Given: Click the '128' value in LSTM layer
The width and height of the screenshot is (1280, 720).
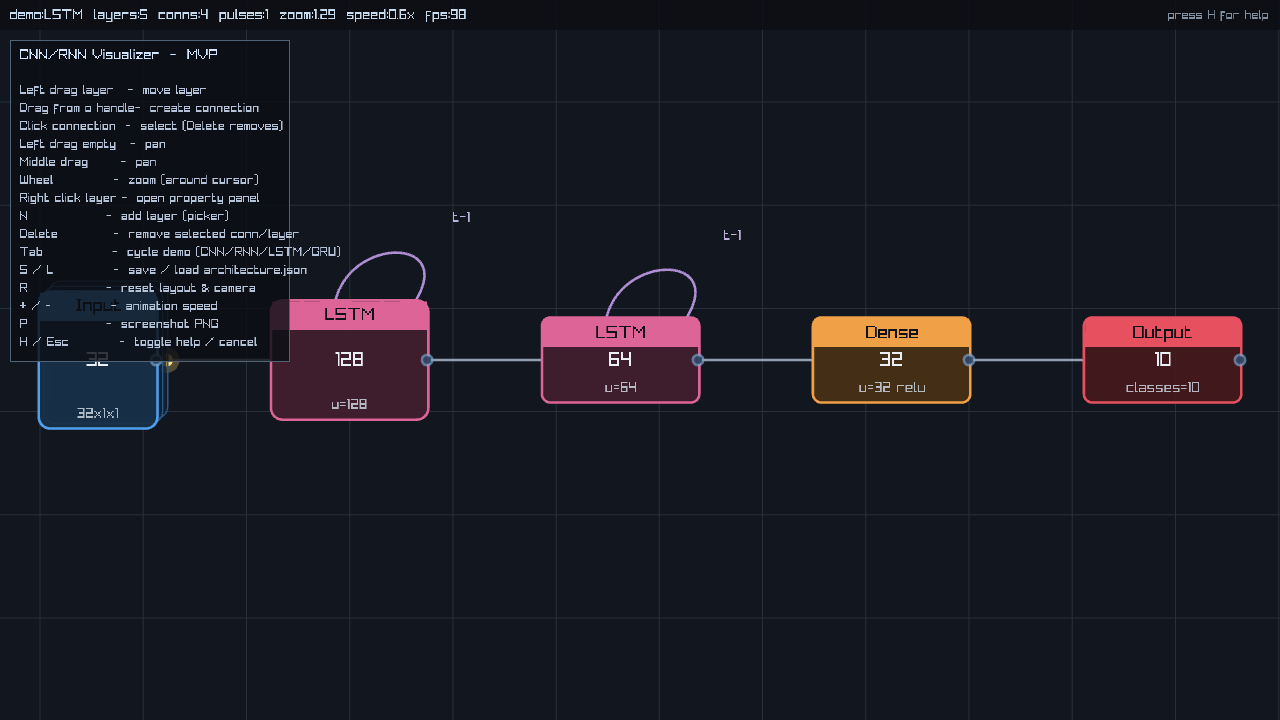Looking at the screenshot, I should pos(349,359).
